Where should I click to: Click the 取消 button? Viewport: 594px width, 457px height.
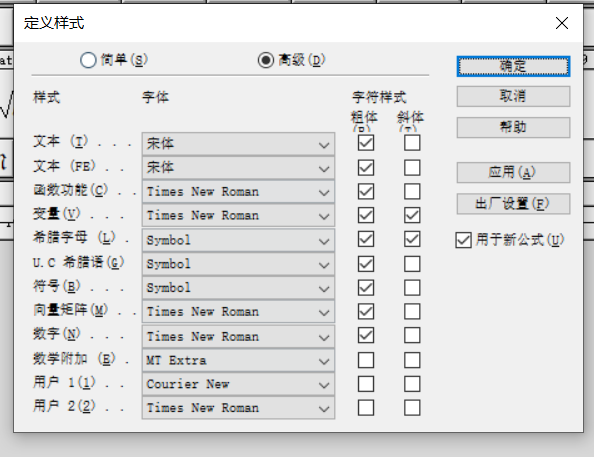click(x=513, y=96)
